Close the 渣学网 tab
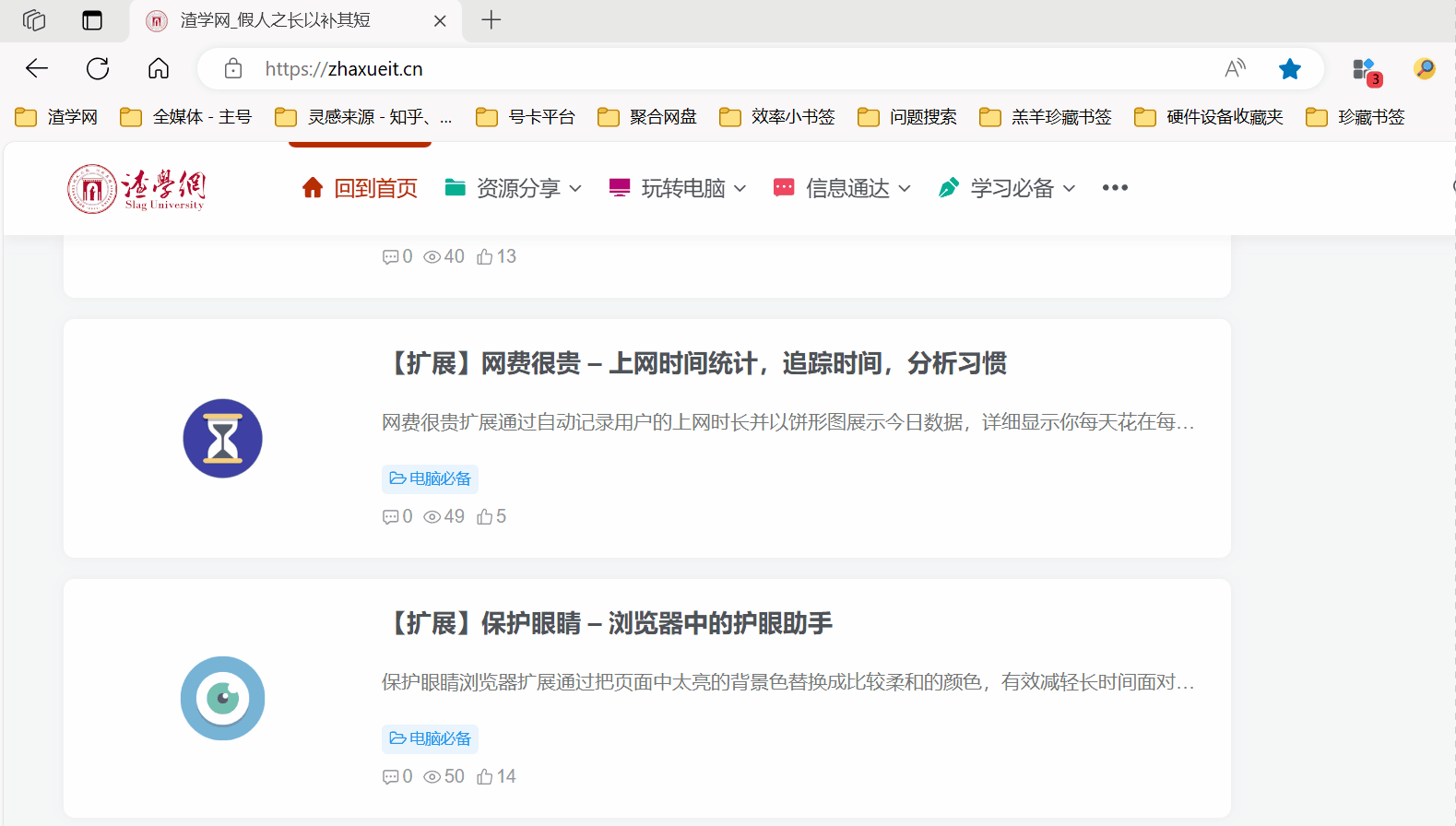Image resolution: width=1456 pixels, height=826 pixels. tap(440, 20)
